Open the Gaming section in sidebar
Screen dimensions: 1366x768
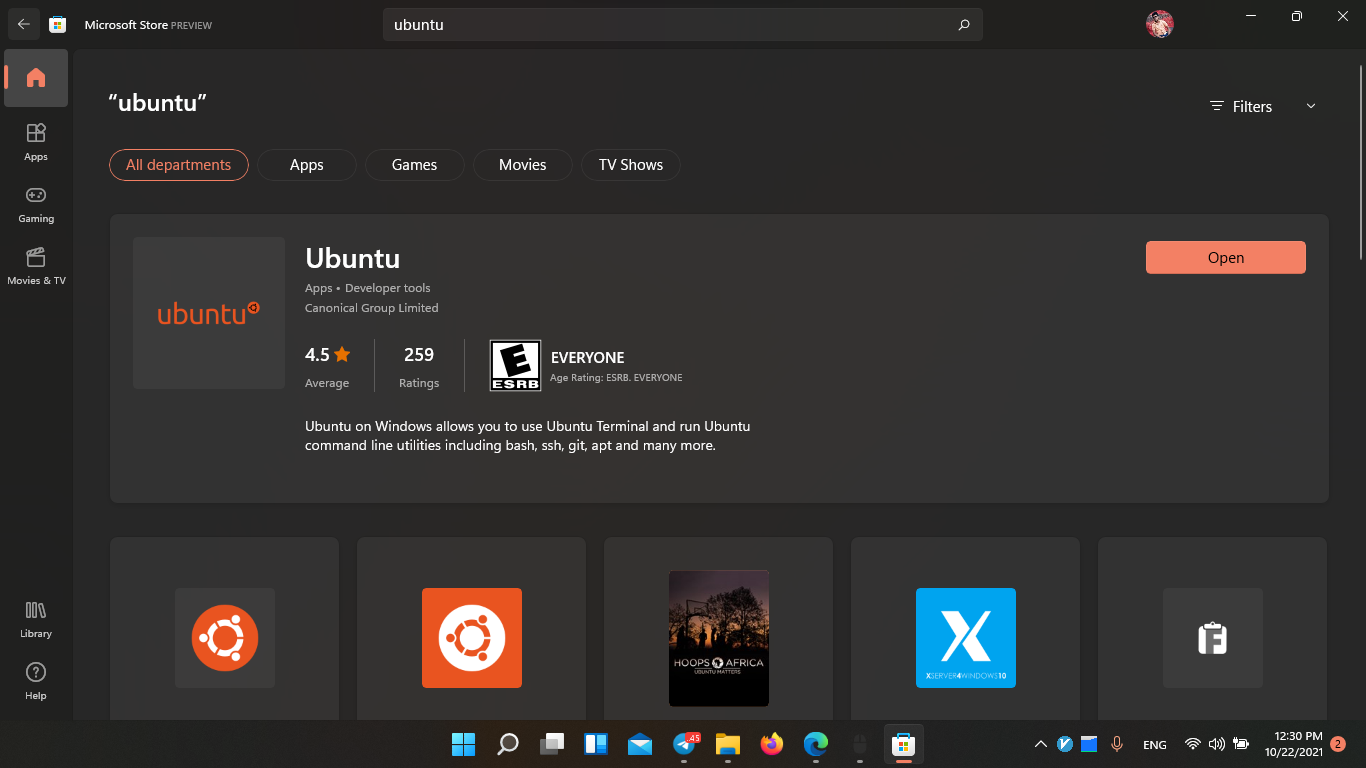(36, 204)
